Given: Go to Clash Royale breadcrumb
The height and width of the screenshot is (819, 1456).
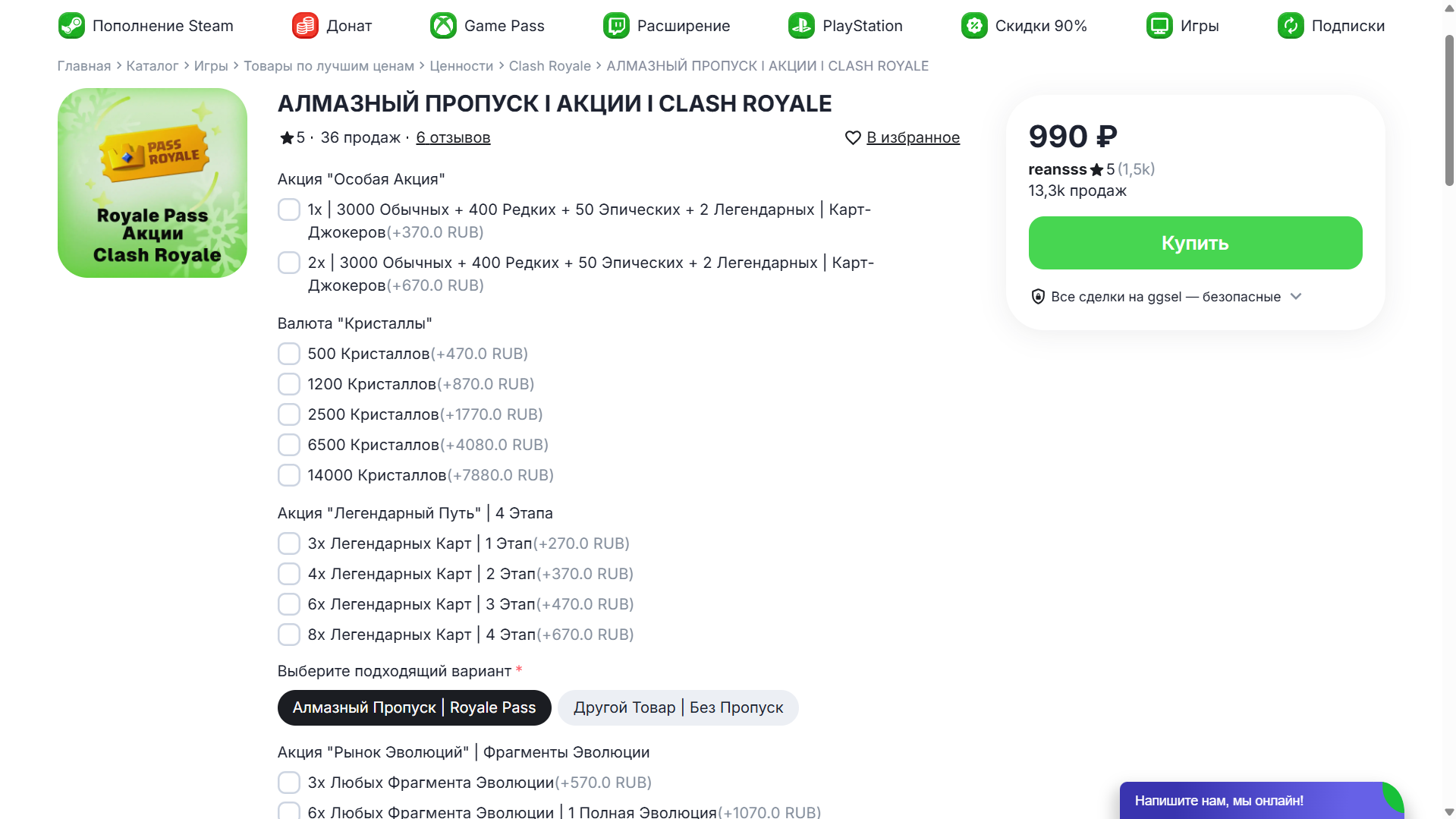Looking at the screenshot, I should [549, 66].
